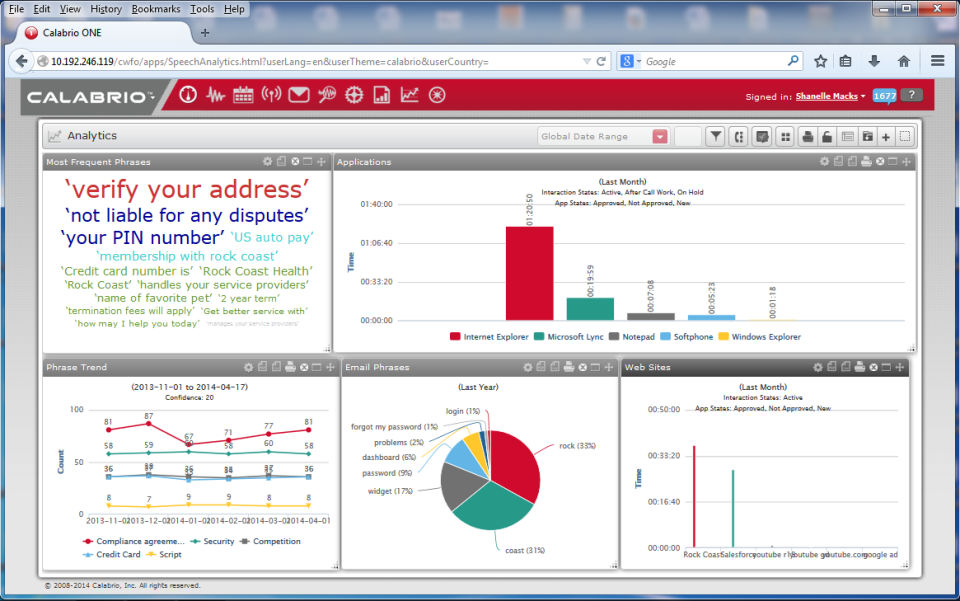Image resolution: width=960 pixels, height=601 pixels.
Task: Click the move handle of Phrase Trend widget
Action: coord(331,367)
